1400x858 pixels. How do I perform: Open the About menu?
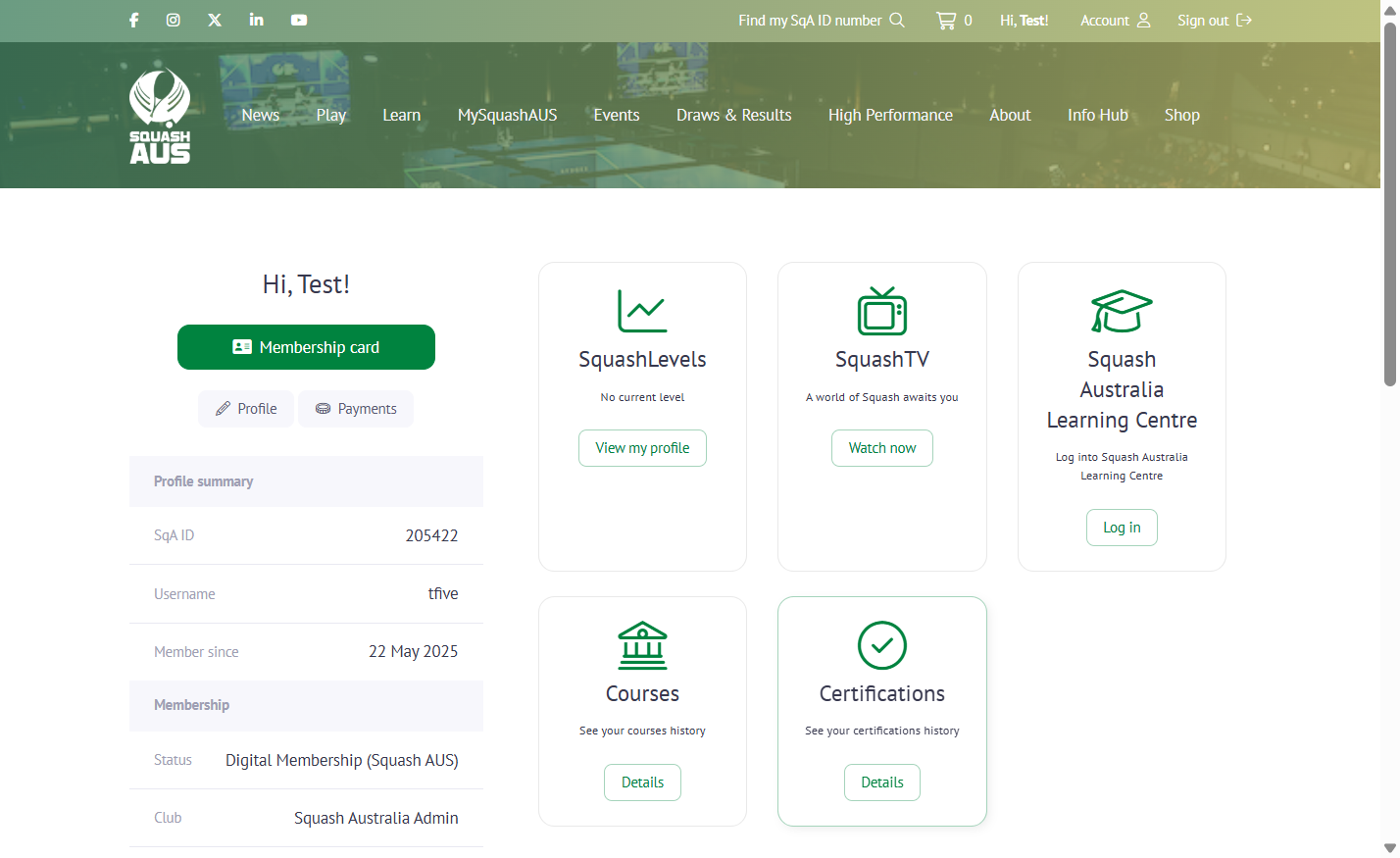(1010, 115)
